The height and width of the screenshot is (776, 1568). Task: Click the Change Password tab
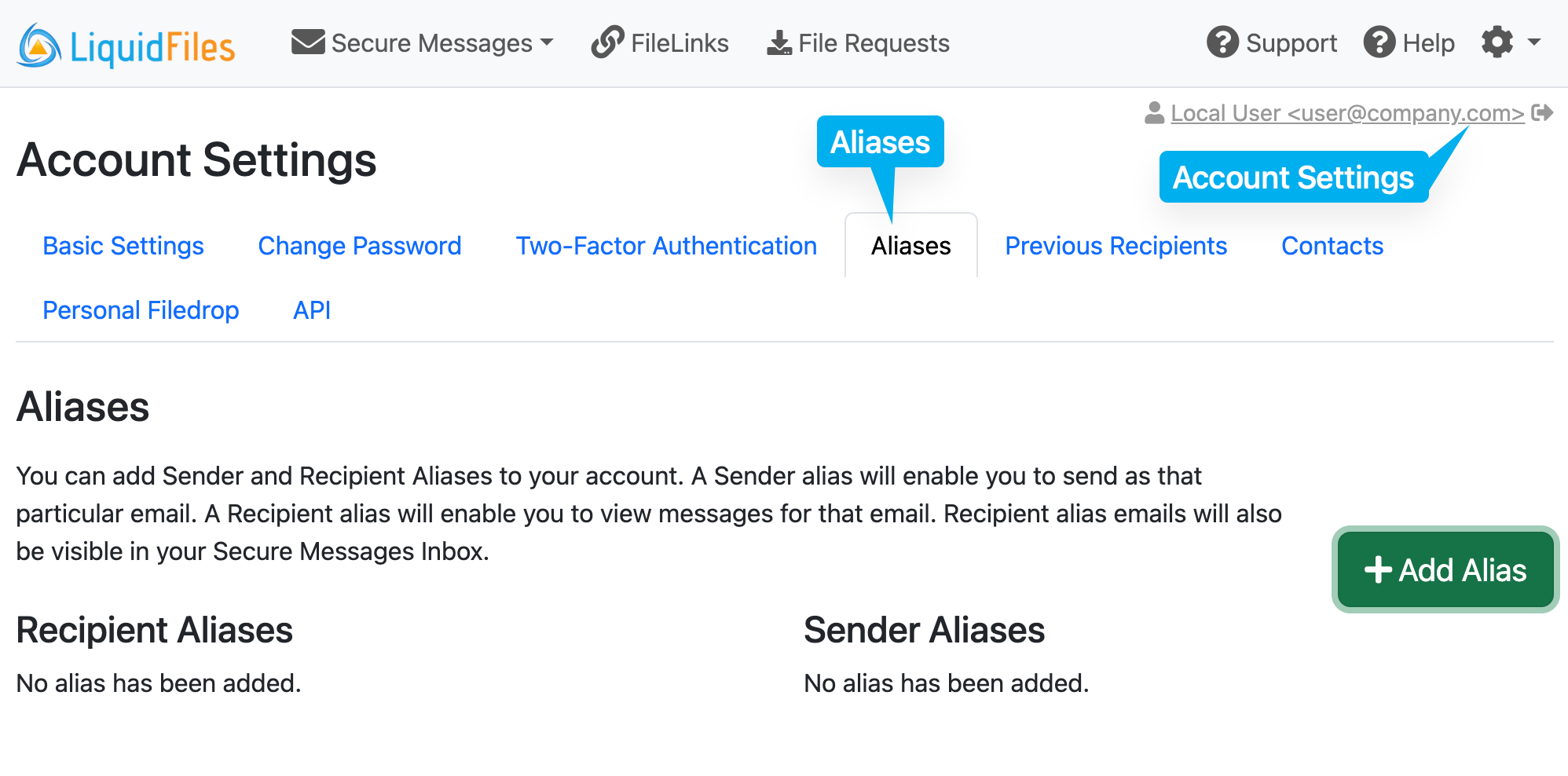click(359, 246)
